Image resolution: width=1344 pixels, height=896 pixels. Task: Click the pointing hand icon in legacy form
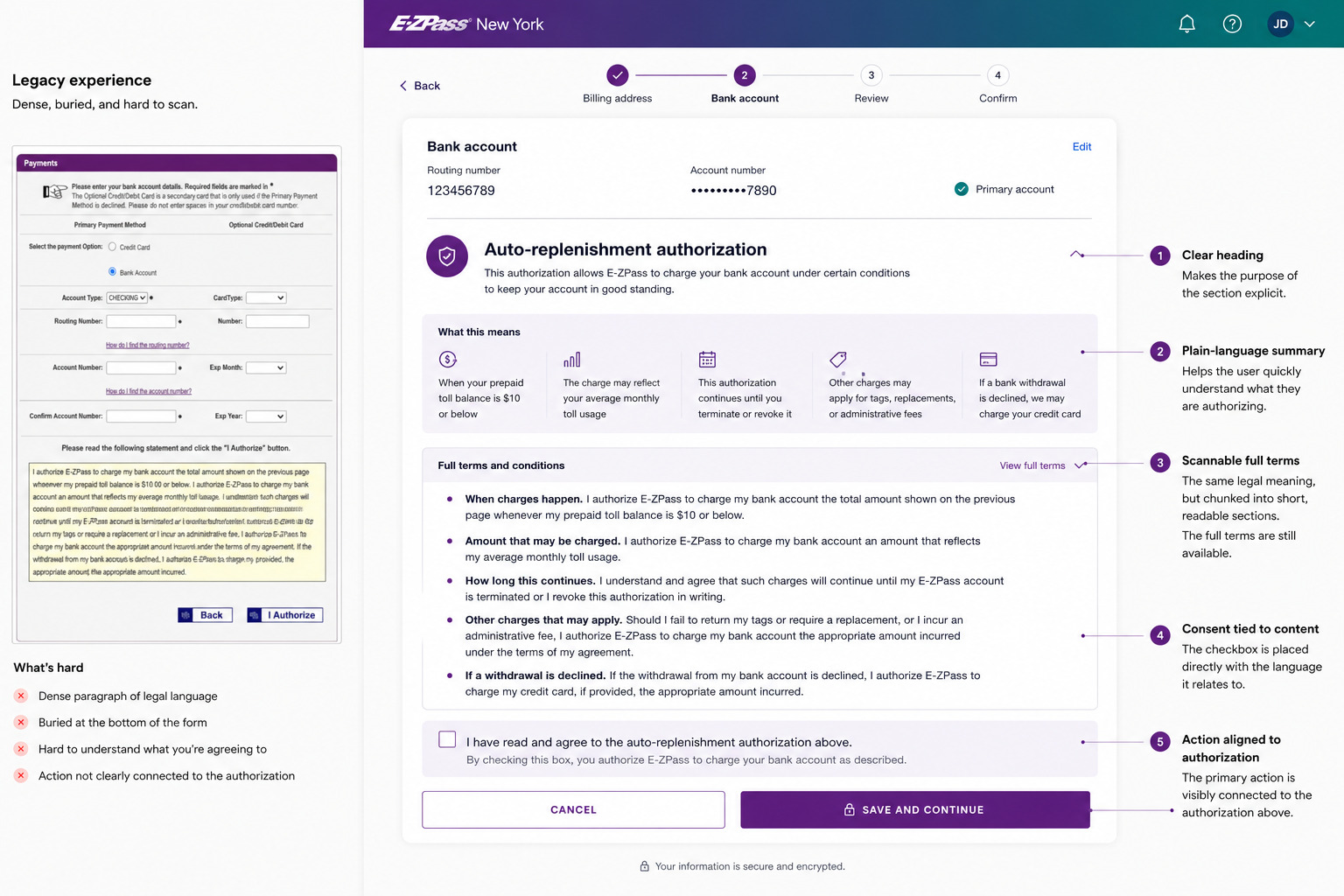(x=55, y=192)
